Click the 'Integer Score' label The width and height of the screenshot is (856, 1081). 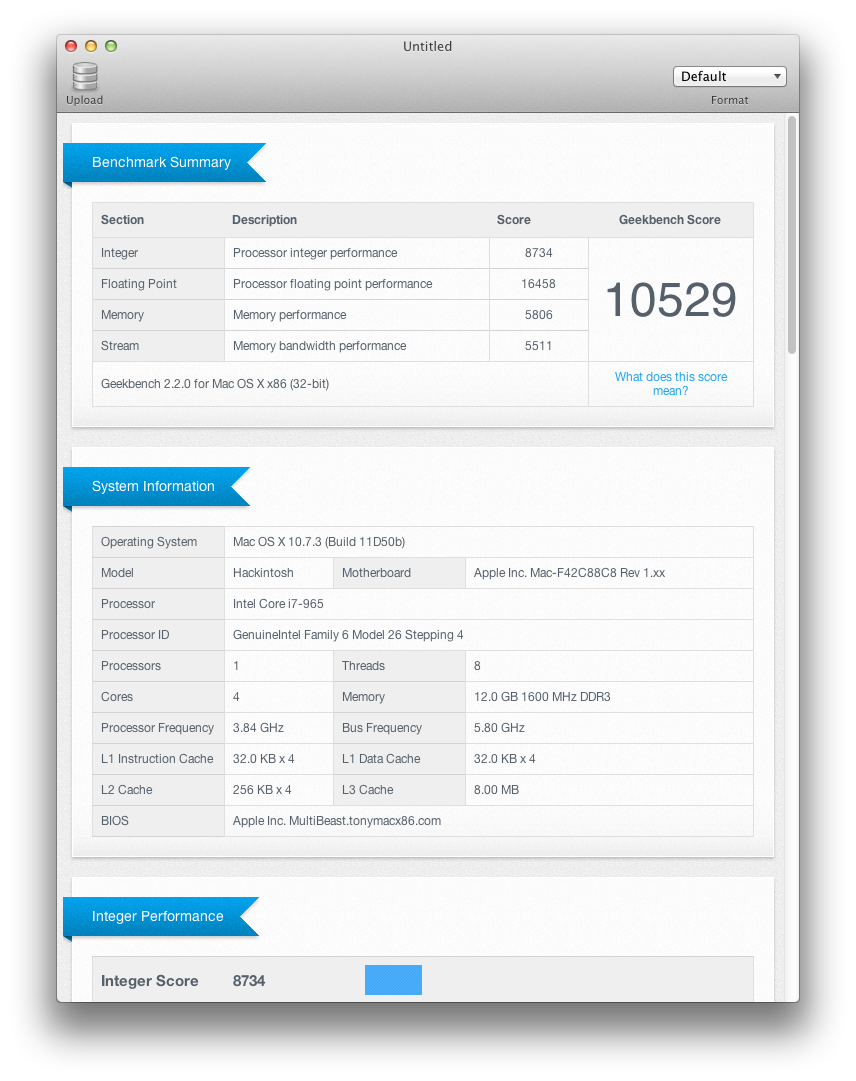tap(150, 981)
